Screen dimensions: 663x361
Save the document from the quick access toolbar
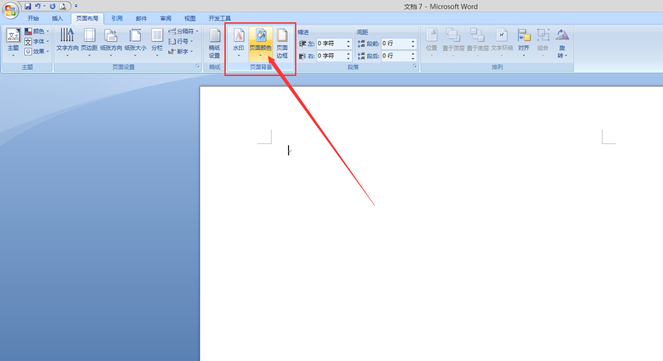(27, 6)
